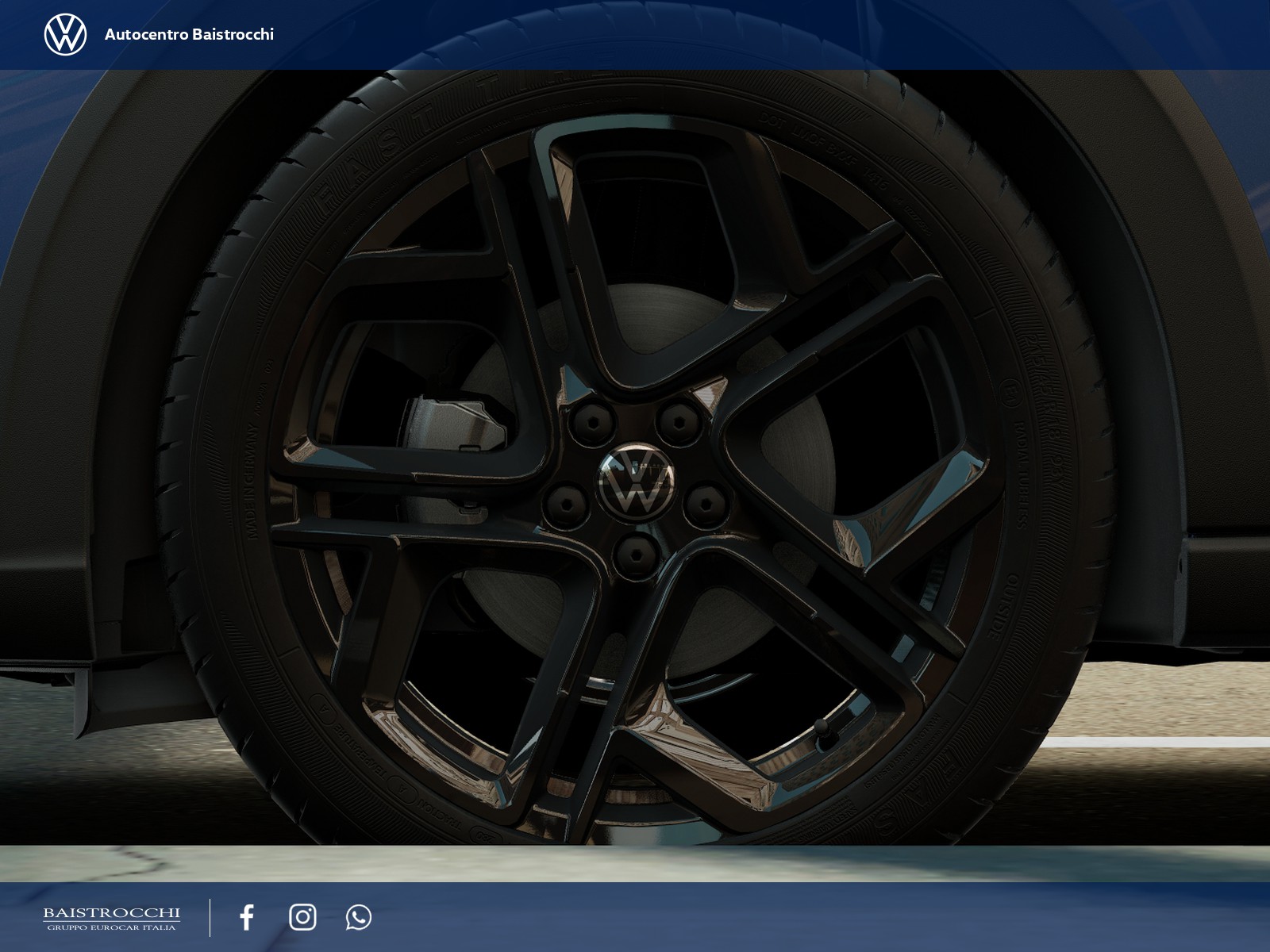This screenshot has height=952, width=1270.
Task: Open the Facebook icon in the footer
Action: tap(247, 917)
